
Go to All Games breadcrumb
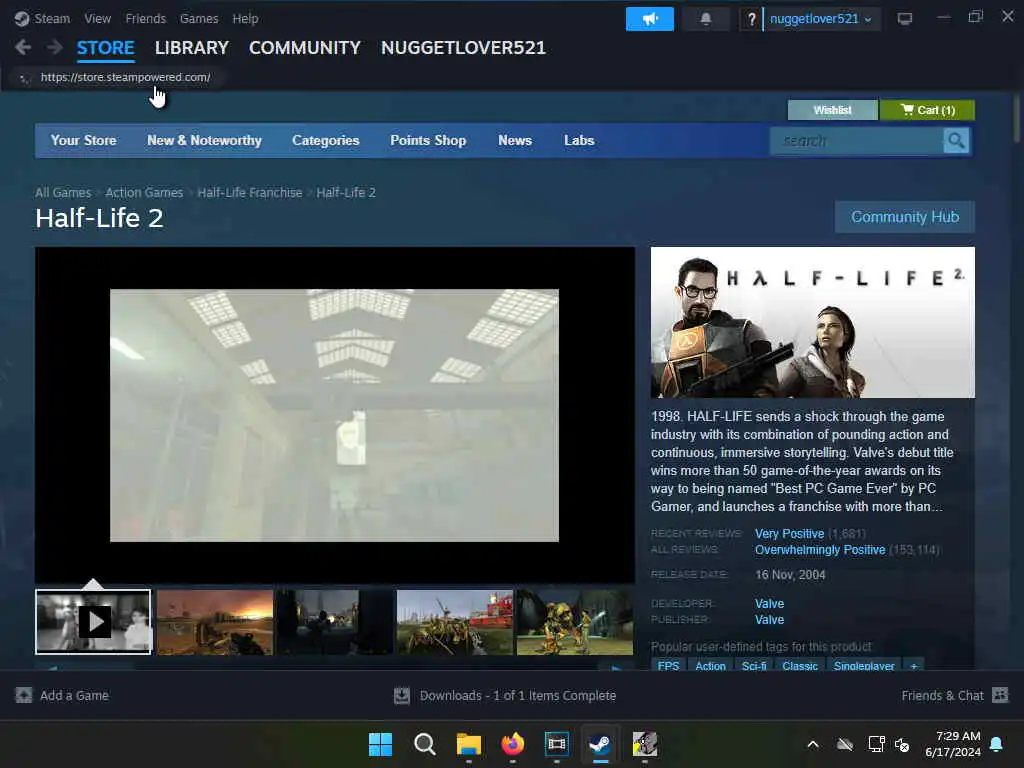pyautogui.click(x=63, y=192)
